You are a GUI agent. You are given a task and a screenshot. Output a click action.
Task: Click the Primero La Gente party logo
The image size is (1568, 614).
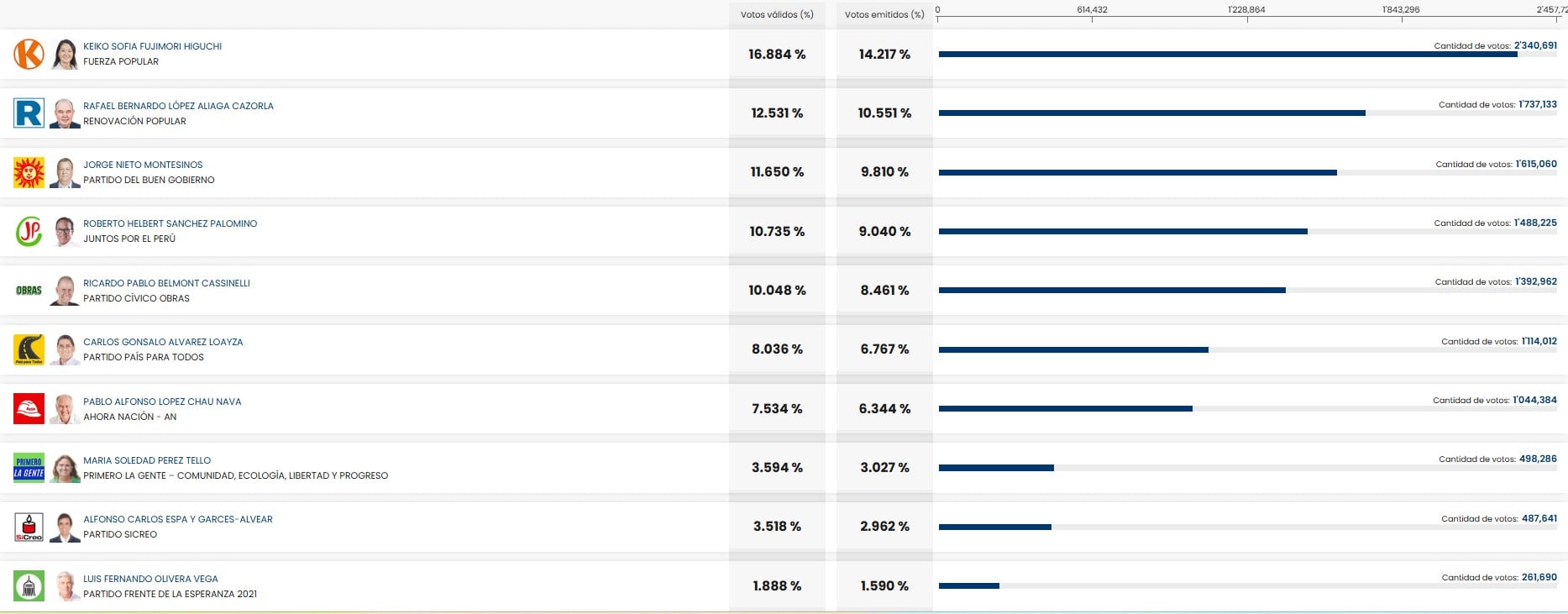29,468
